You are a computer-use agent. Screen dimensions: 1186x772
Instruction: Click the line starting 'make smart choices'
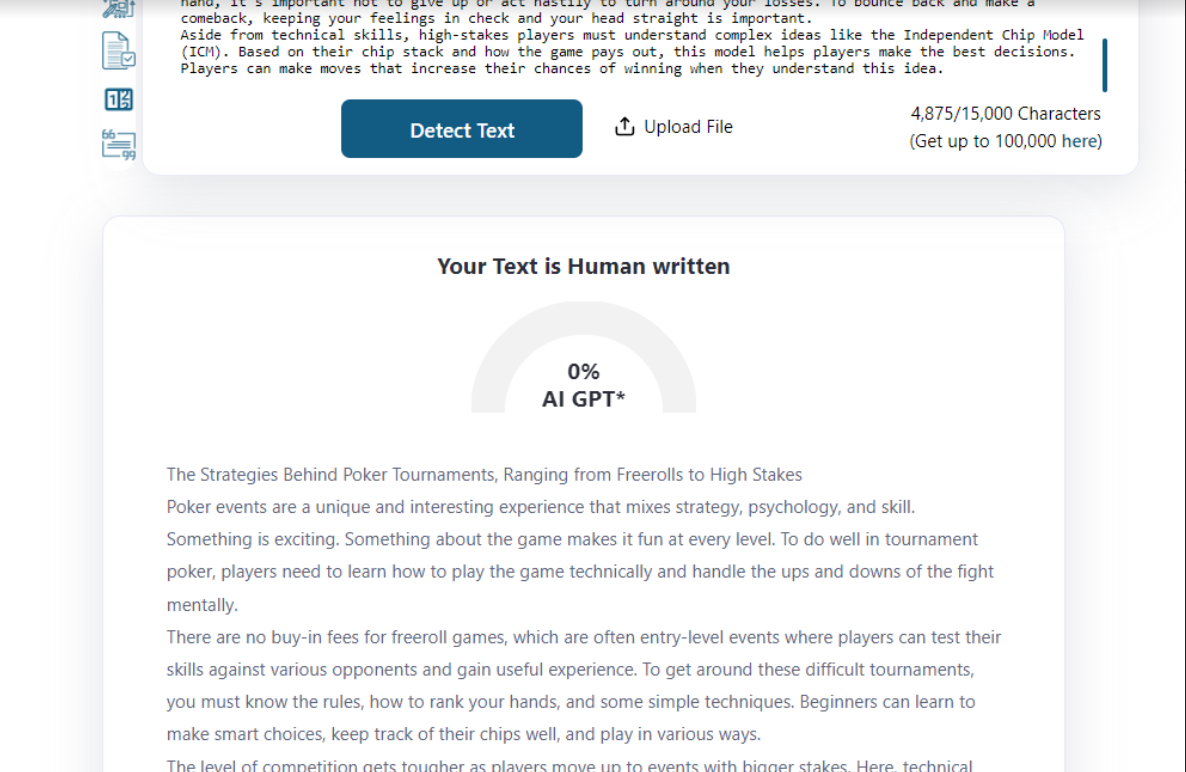coord(463,734)
